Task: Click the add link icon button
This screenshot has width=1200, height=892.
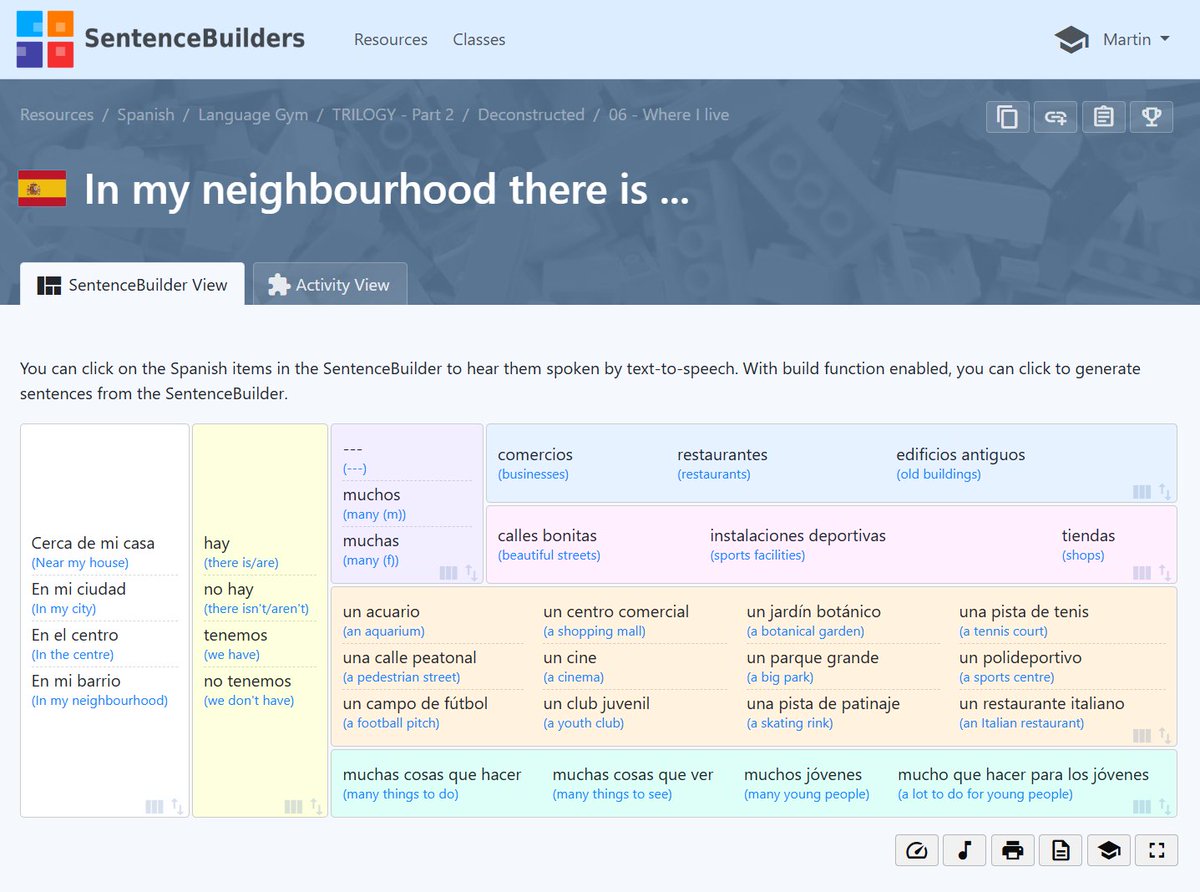Action: [x=1055, y=117]
